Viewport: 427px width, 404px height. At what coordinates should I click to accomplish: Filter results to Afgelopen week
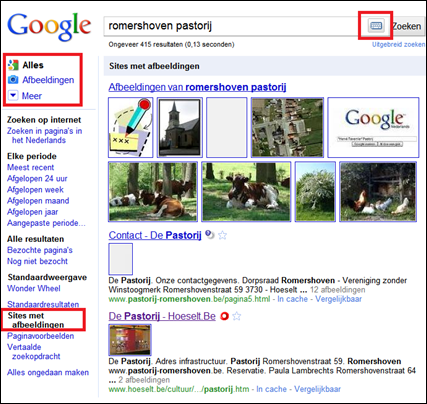pos(35,190)
